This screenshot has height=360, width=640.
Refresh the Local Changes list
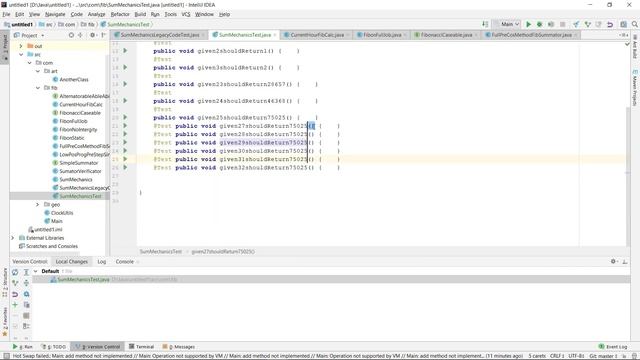click(15, 272)
